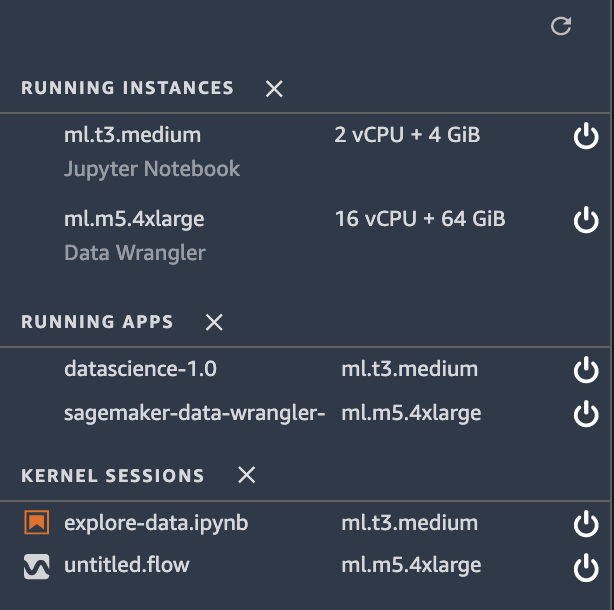Viewport: 614px width, 610px height.
Task: Shut down the ml.t3.medium instance
Action: (x=586, y=135)
